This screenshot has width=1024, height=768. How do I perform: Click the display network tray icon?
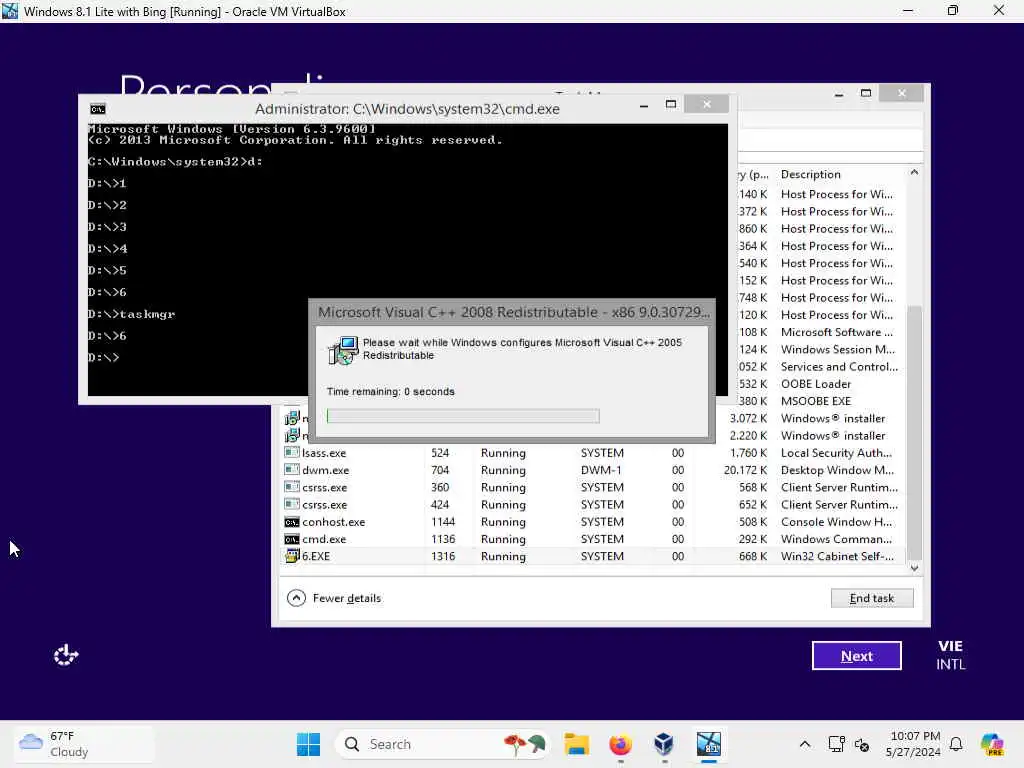[837, 744]
